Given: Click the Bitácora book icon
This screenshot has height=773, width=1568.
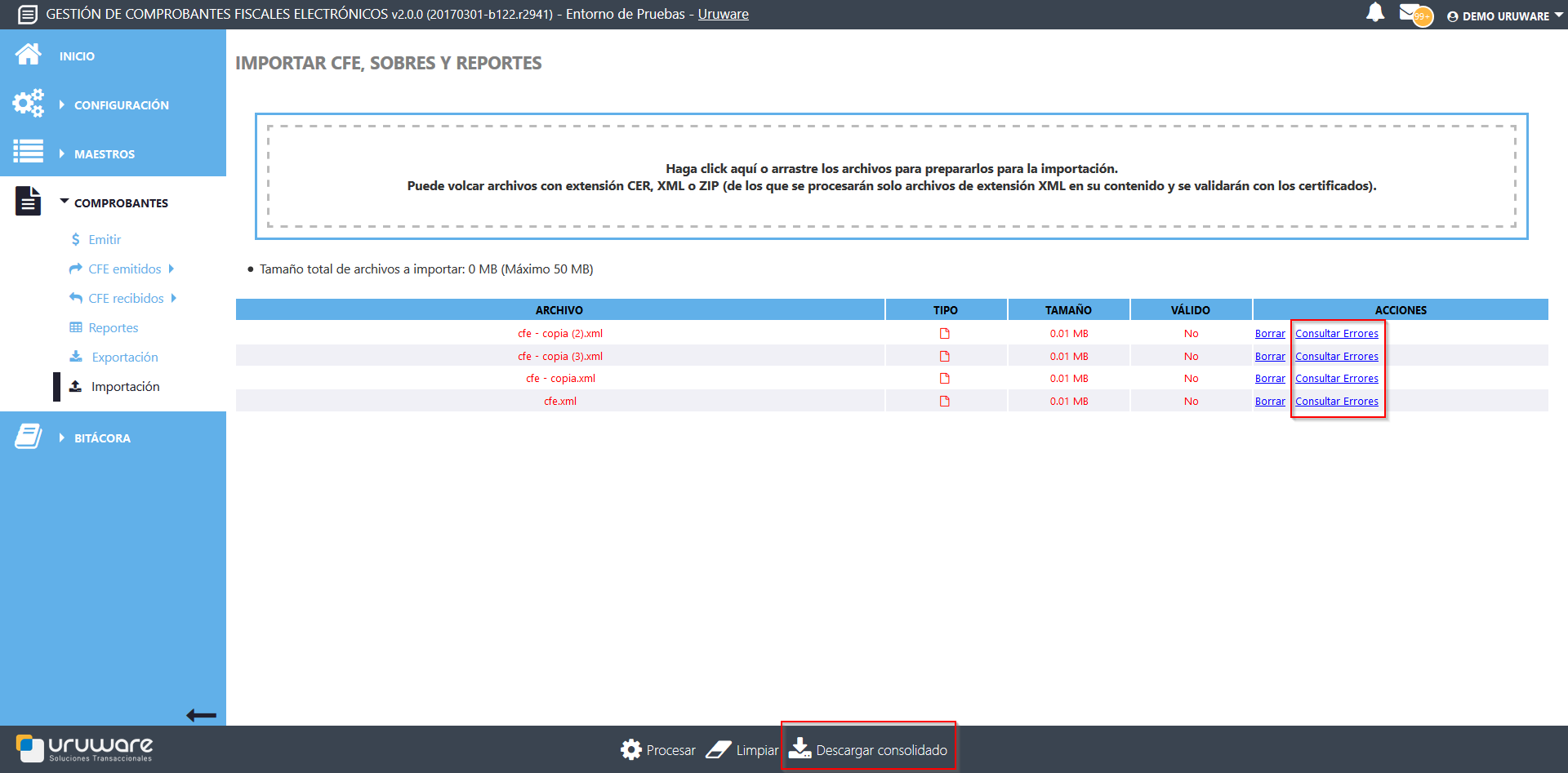Looking at the screenshot, I should coord(28,437).
